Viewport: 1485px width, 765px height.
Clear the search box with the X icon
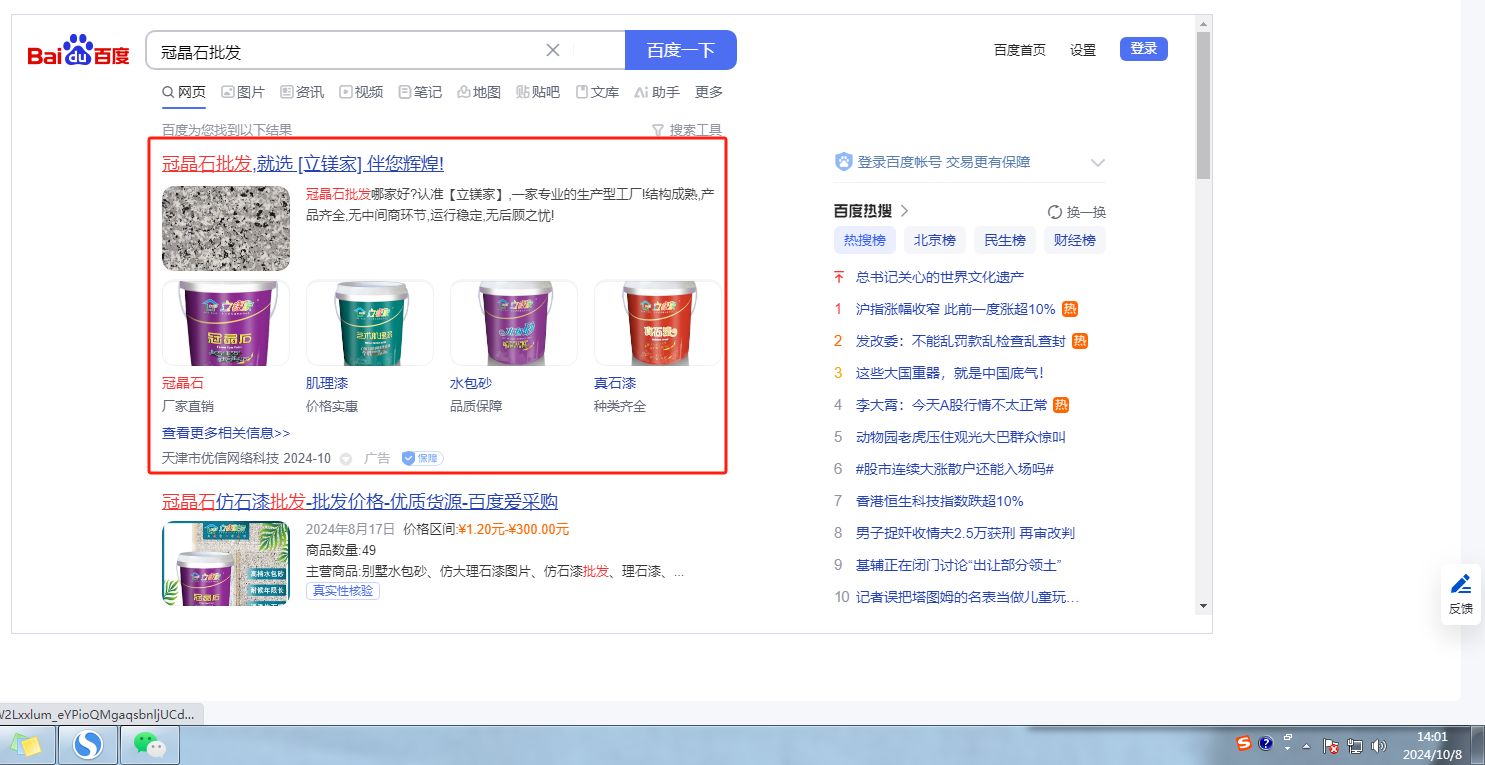pos(553,50)
